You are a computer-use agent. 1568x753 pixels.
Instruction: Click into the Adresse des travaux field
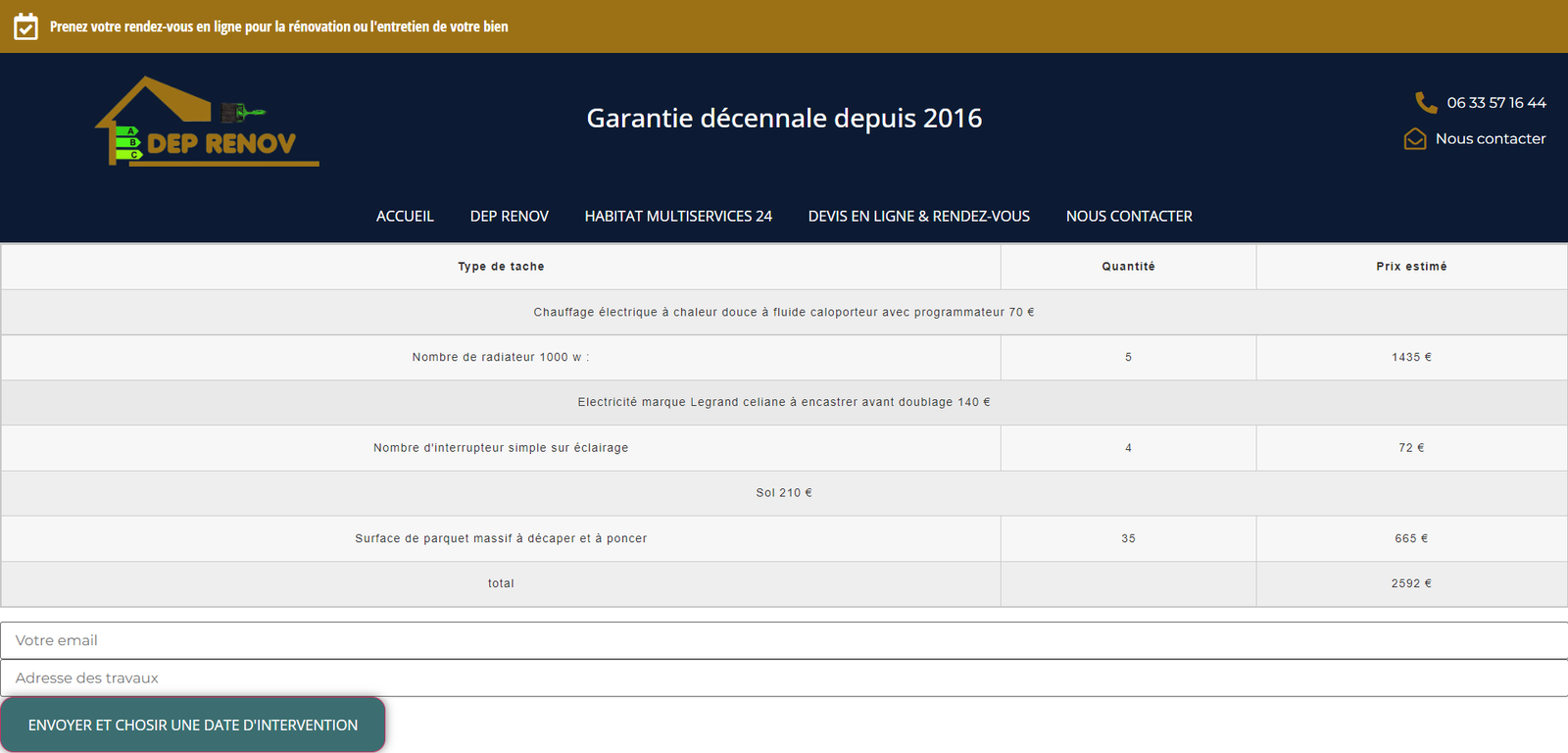pos(784,678)
